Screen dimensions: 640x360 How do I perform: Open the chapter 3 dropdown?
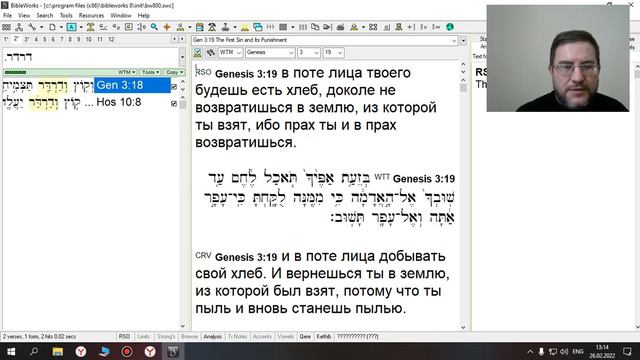(309, 53)
